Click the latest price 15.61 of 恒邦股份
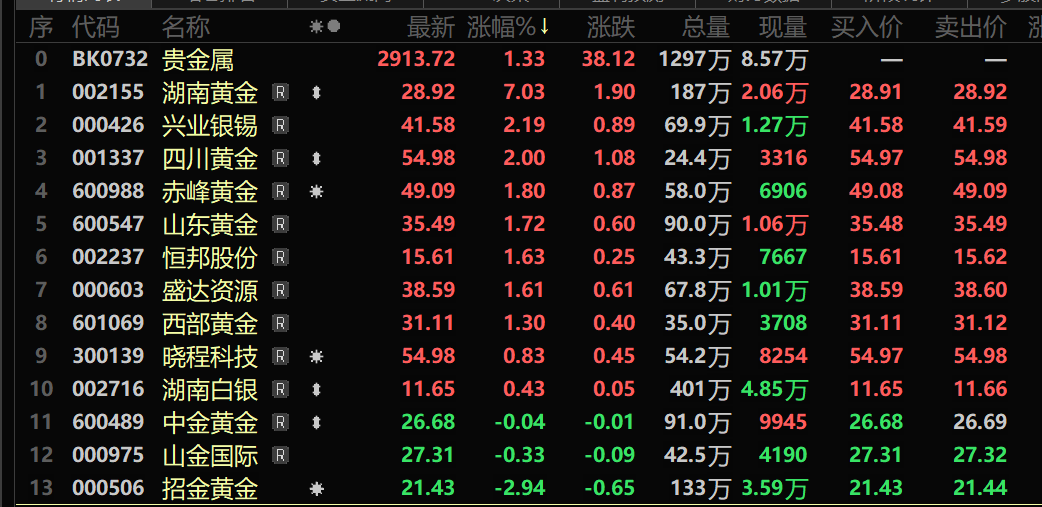The width and height of the screenshot is (1042, 507). tap(428, 257)
